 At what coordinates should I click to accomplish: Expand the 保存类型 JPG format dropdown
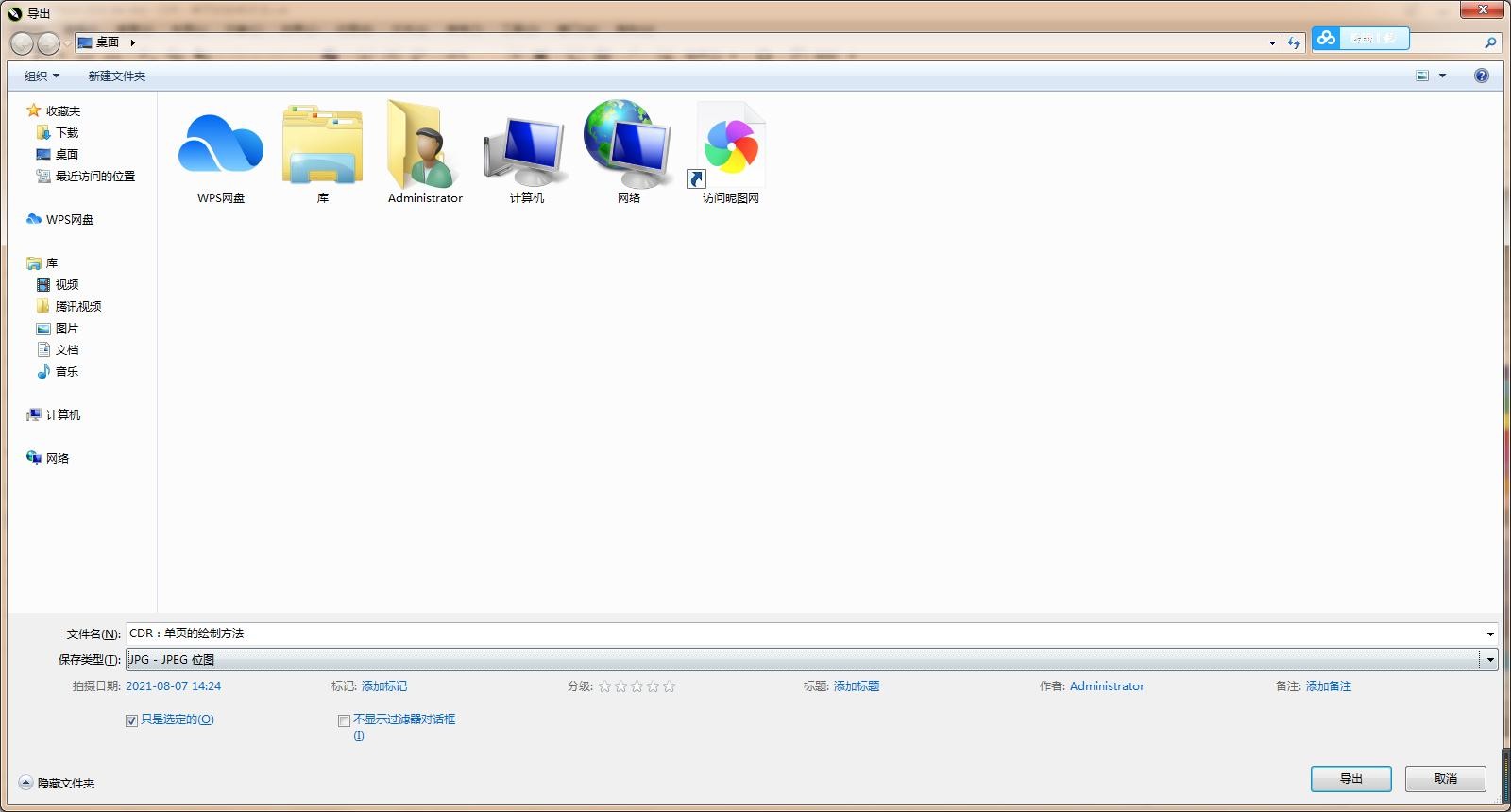point(1490,660)
